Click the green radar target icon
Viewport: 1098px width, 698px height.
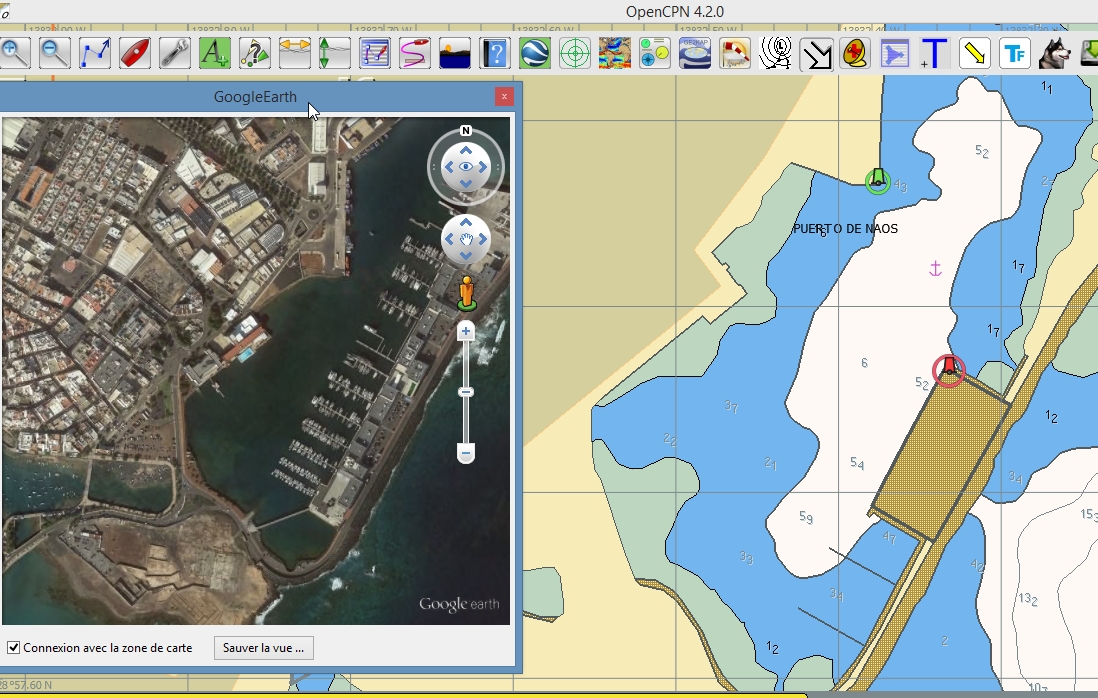(574, 53)
